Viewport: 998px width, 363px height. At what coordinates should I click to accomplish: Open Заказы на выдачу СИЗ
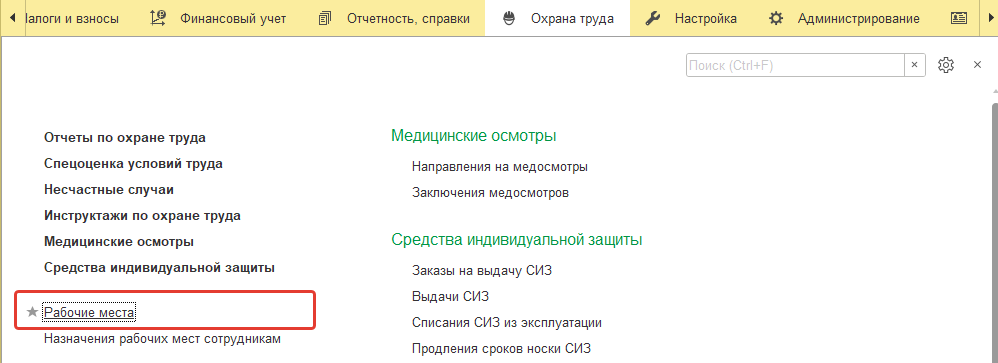point(482,271)
